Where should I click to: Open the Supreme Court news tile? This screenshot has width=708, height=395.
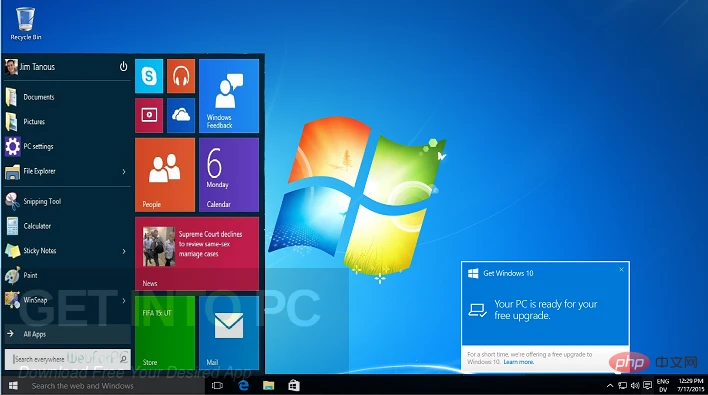point(197,254)
